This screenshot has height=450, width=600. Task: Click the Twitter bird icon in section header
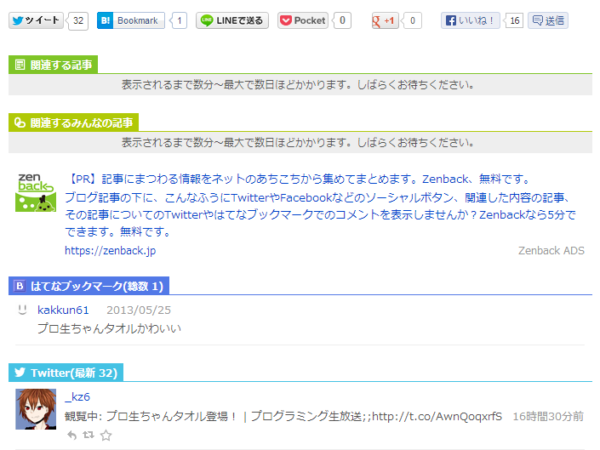pyautogui.click(x=20, y=372)
